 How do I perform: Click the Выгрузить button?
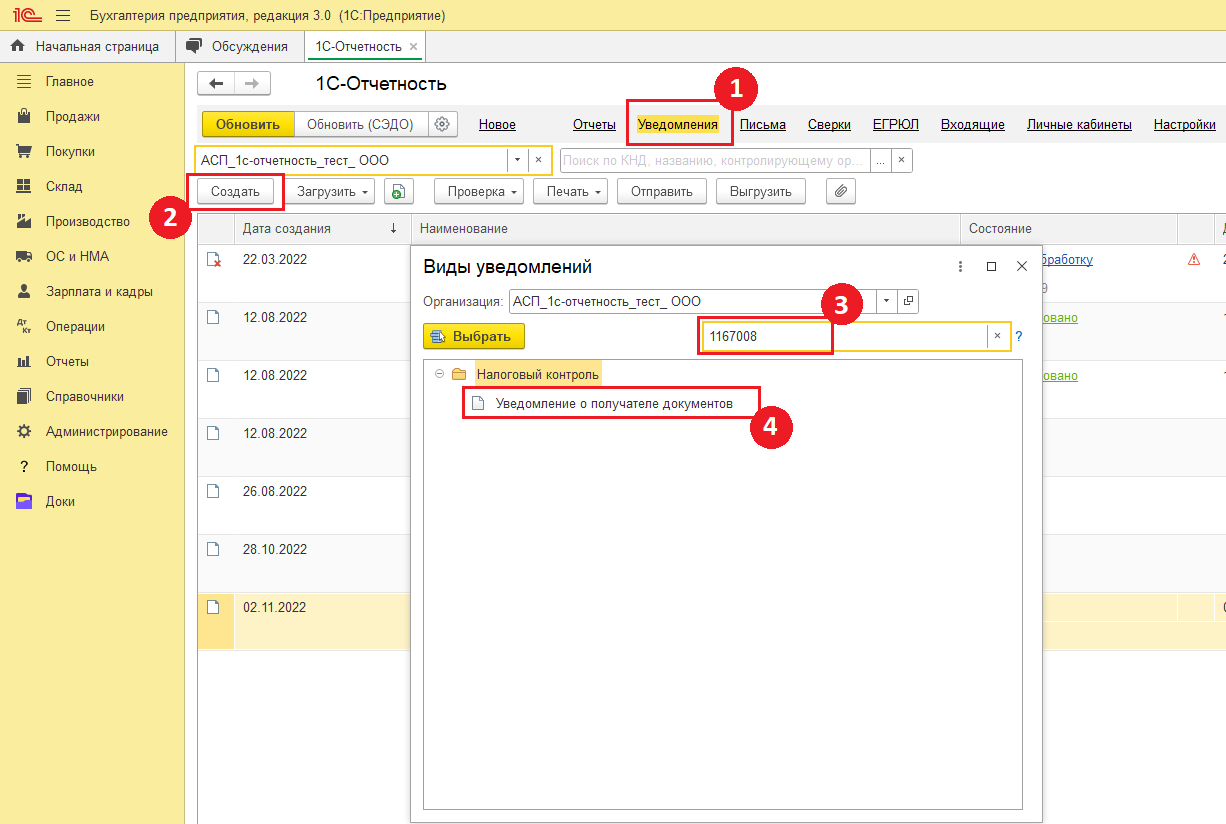pyautogui.click(x=761, y=192)
